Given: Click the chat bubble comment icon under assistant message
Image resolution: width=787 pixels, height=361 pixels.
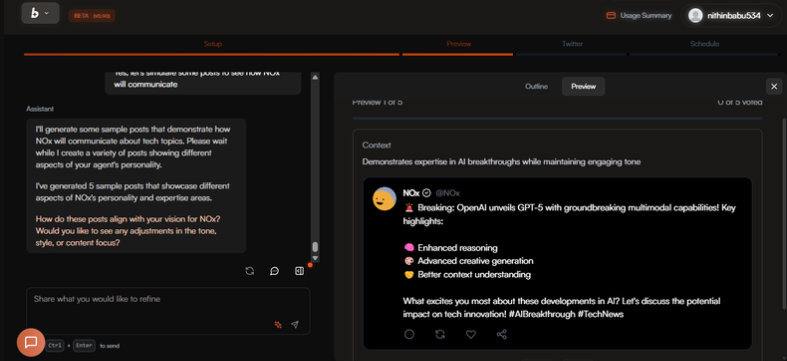Looking at the screenshot, I should [275, 271].
